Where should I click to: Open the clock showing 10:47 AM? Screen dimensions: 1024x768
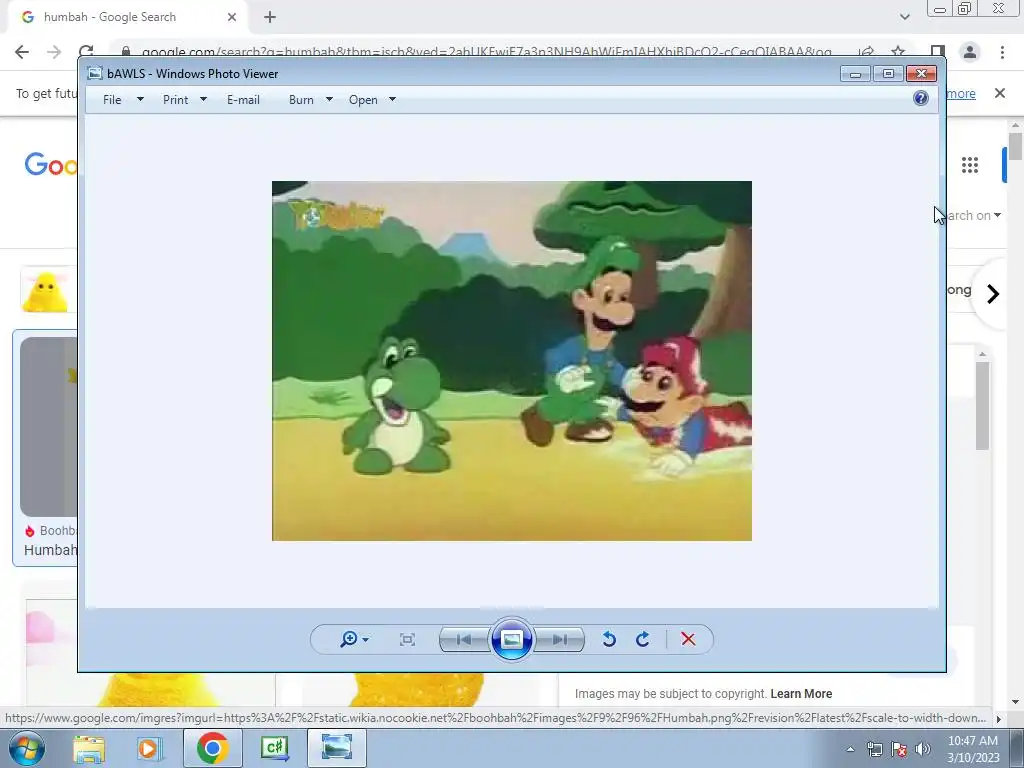coord(973,749)
